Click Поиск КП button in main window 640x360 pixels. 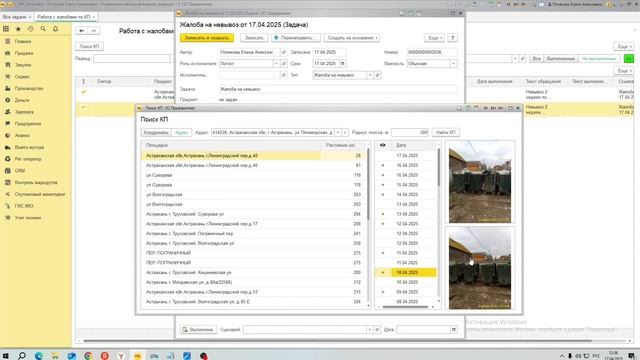pos(89,46)
